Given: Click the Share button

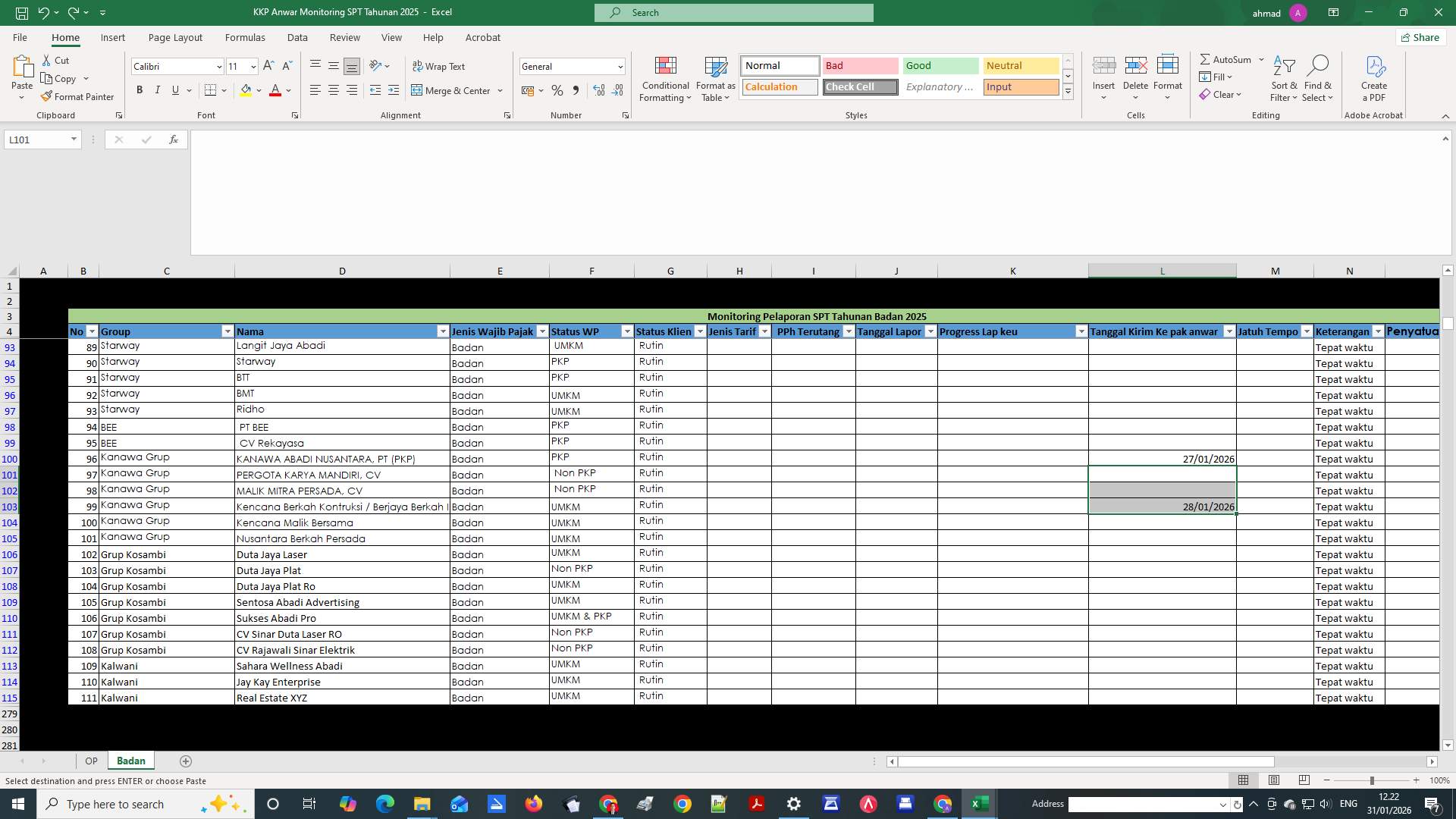Looking at the screenshot, I should pyautogui.click(x=1420, y=37).
